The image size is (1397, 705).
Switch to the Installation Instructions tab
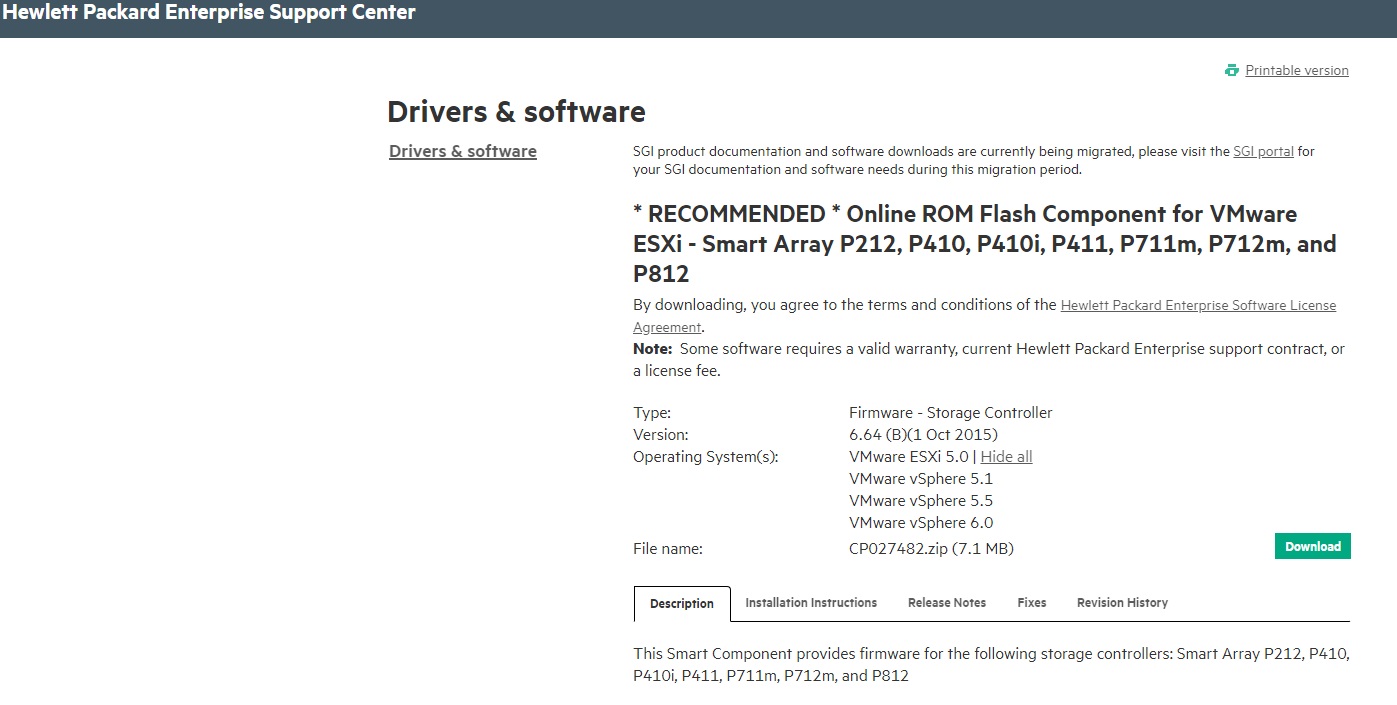click(811, 603)
